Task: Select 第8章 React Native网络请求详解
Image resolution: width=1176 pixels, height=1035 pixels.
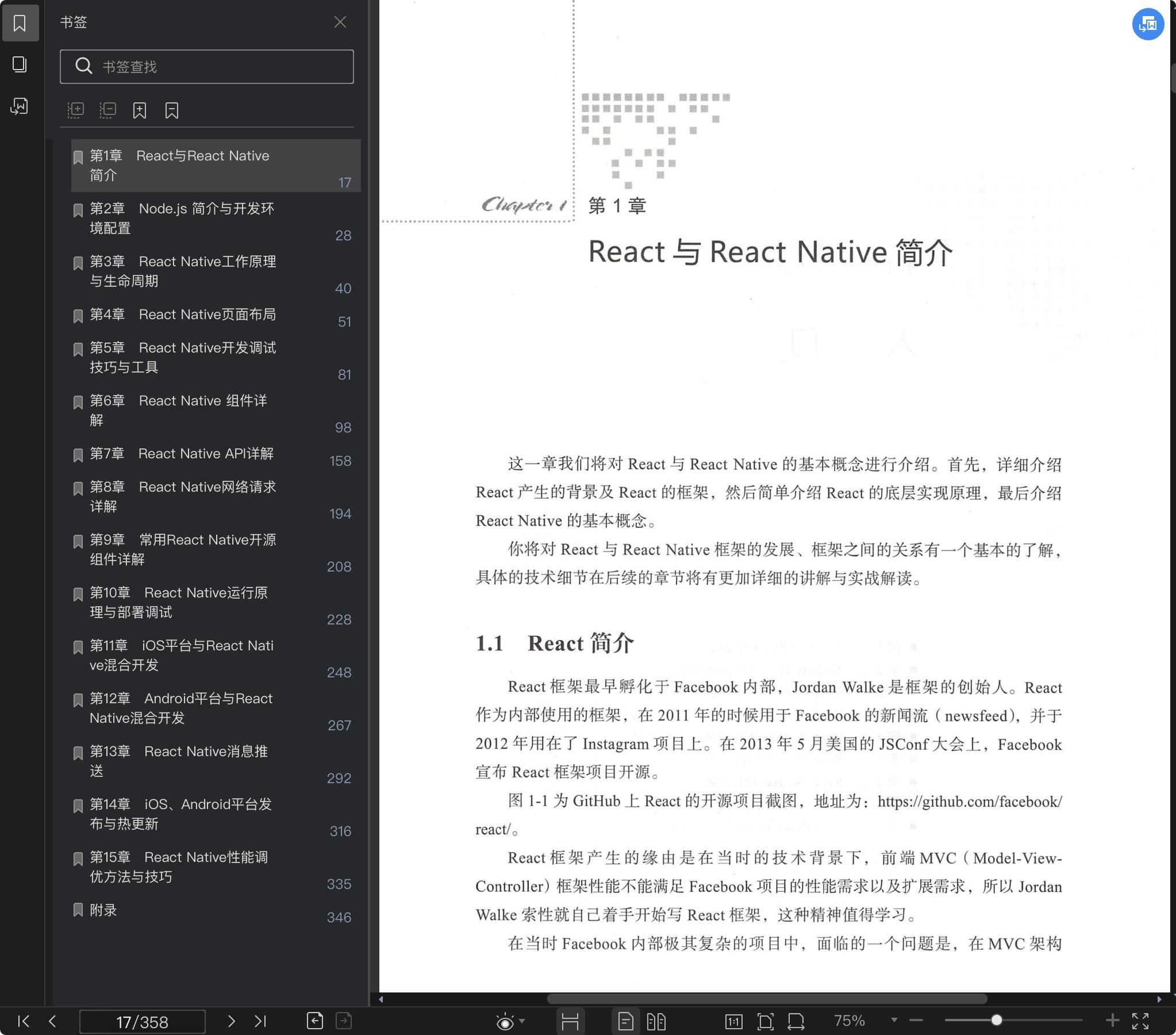Action: (x=216, y=497)
